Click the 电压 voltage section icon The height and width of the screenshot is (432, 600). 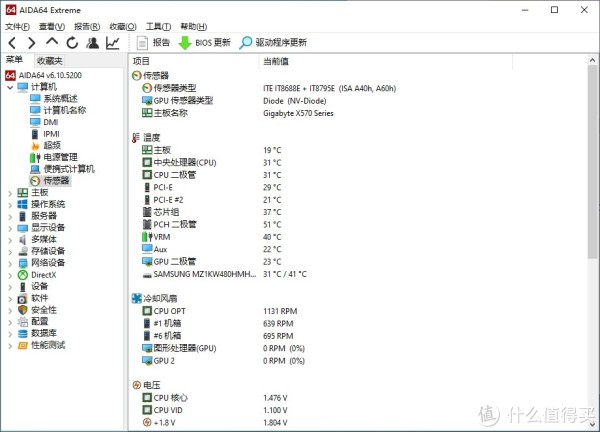[x=137, y=385]
